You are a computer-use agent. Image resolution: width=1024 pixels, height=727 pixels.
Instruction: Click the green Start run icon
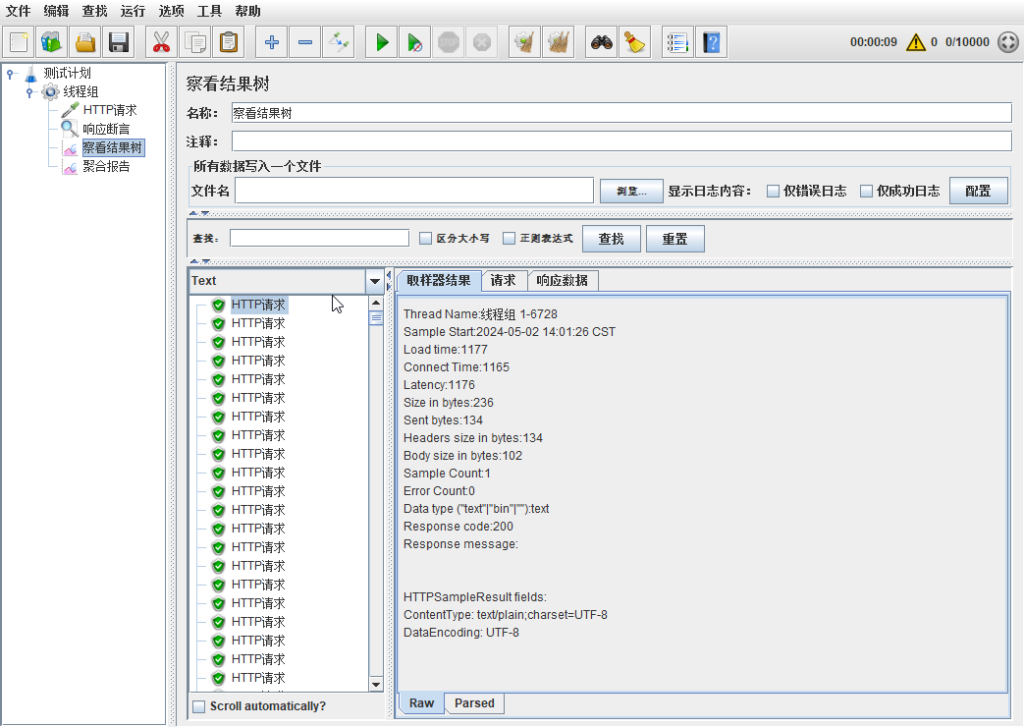pyautogui.click(x=382, y=42)
